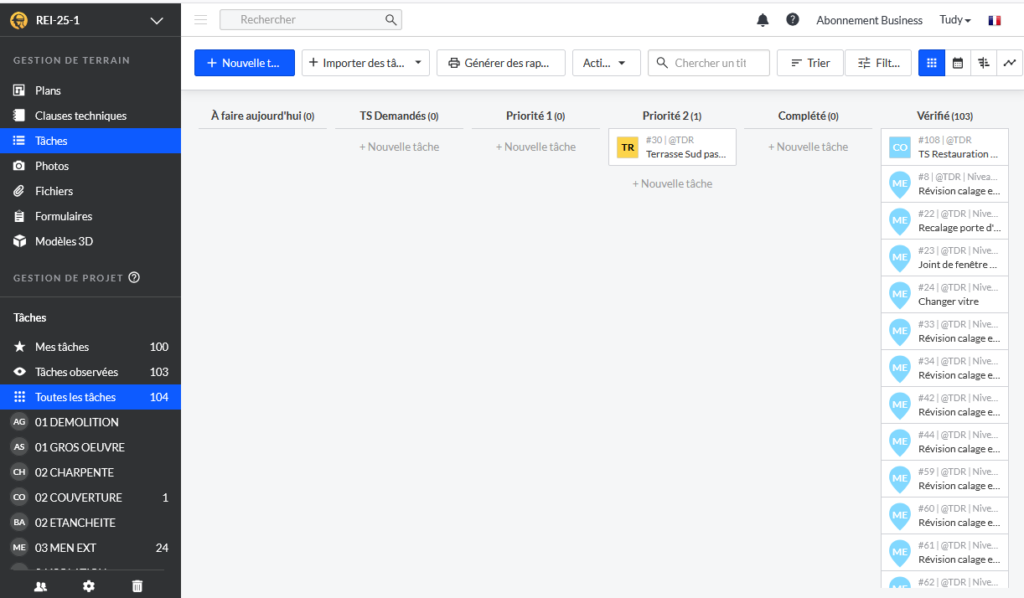This screenshot has height=598, width=1024.
Task: Switch to kanban grid view
Action: [931, 63]
